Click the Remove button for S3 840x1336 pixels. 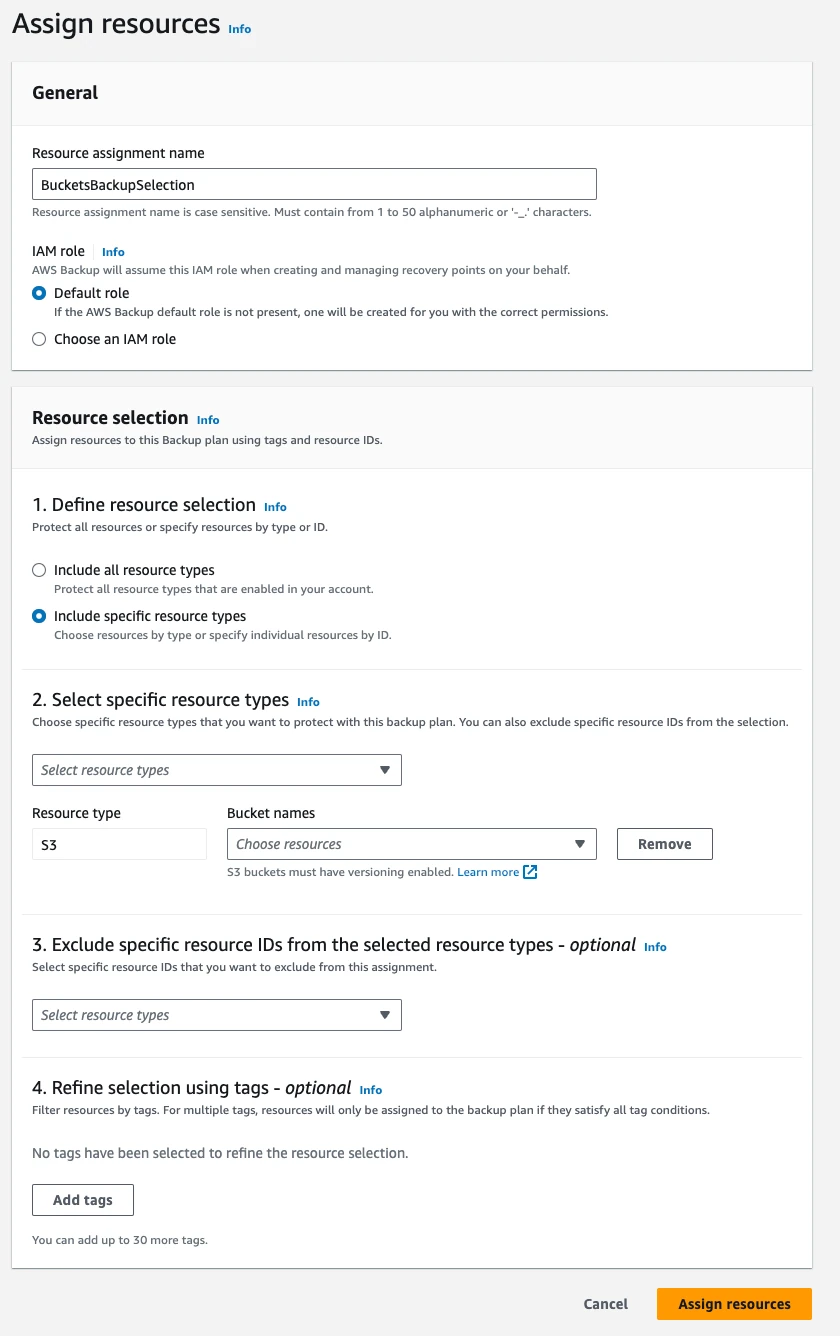click(664, 844)
